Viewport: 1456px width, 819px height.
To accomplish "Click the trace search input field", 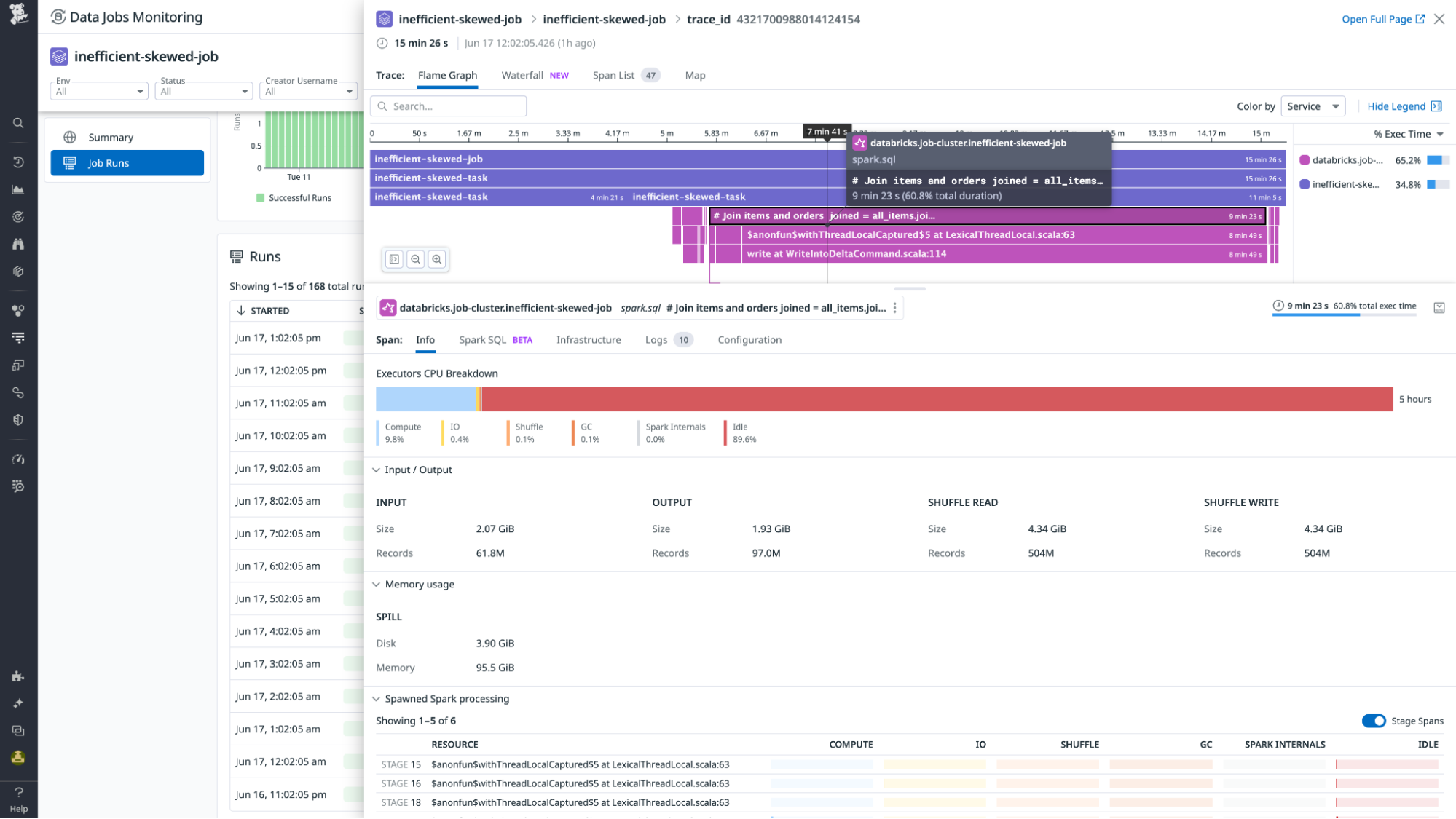I will 448,106.
